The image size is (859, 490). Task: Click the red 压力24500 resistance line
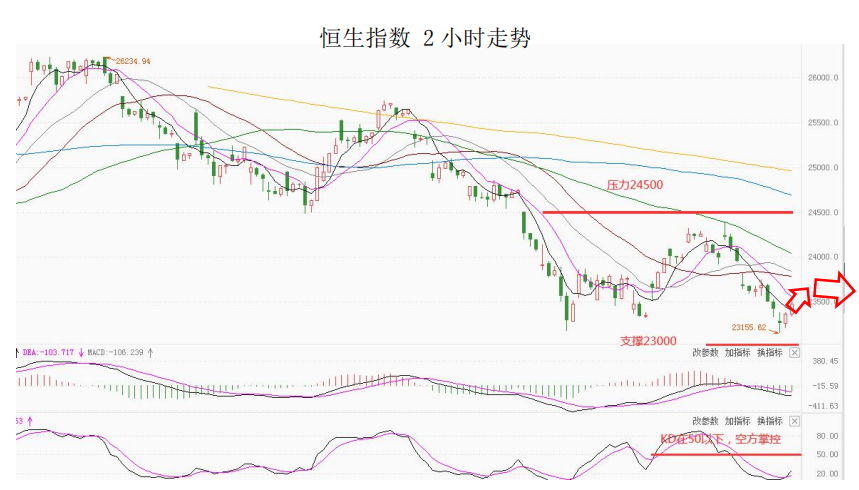pos(667,212)
